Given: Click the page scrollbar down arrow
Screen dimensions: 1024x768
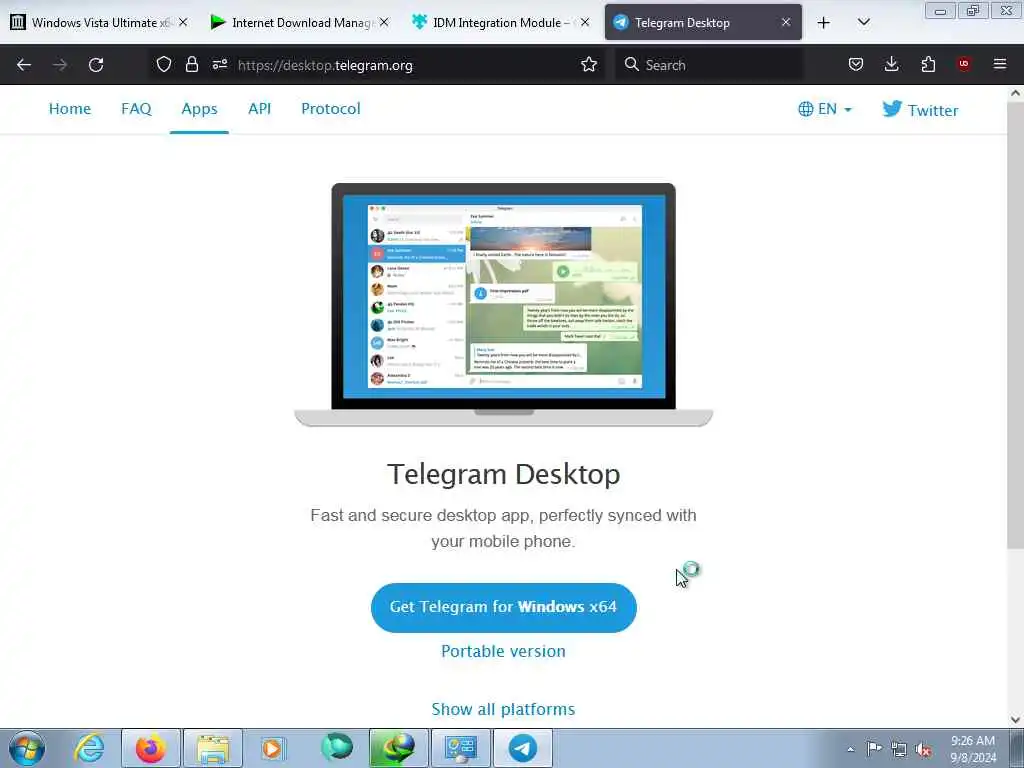Looking at the screenshot, I should (1016, 720).
